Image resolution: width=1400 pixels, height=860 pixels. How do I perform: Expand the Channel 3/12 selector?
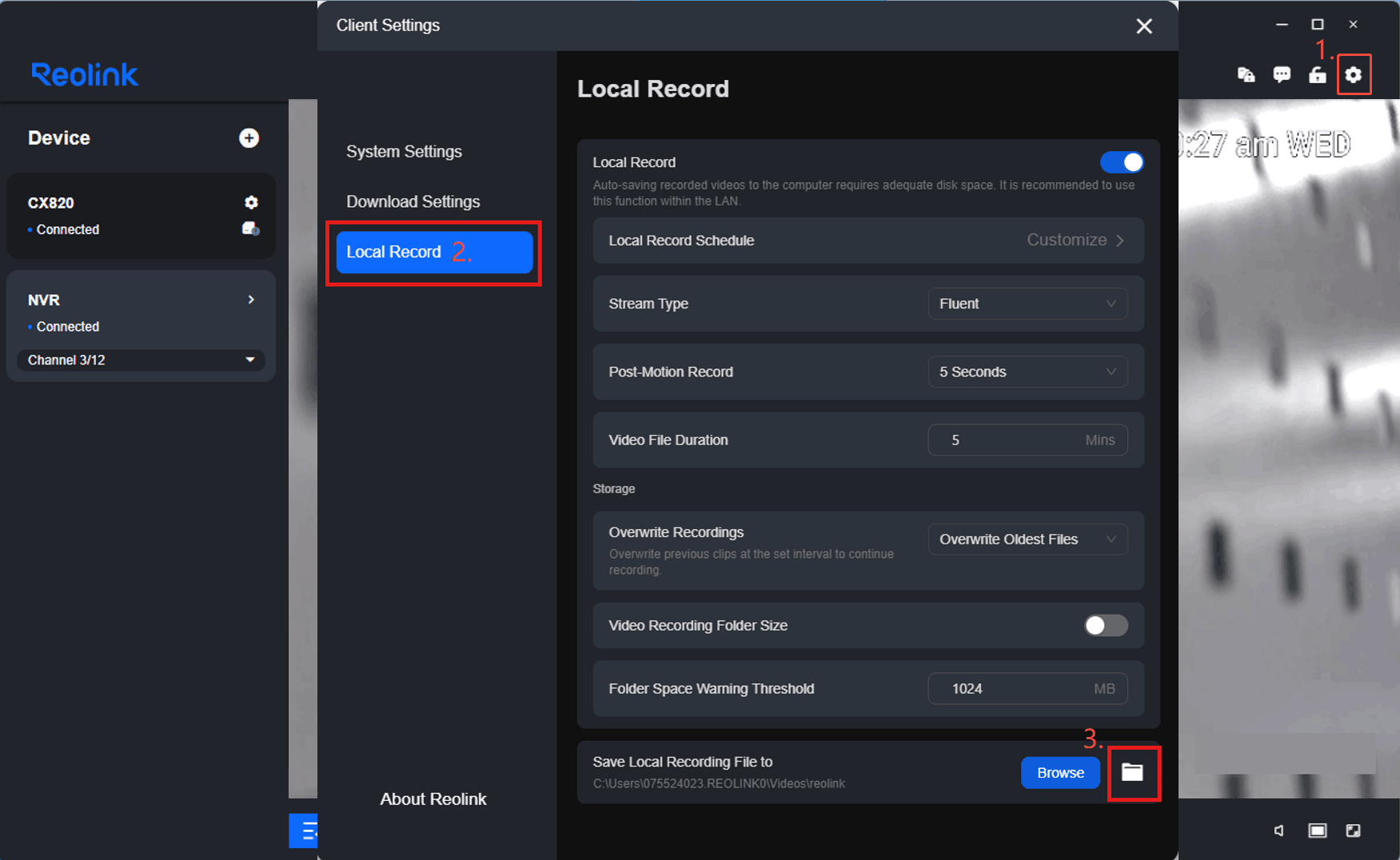[x=141, y=360]
